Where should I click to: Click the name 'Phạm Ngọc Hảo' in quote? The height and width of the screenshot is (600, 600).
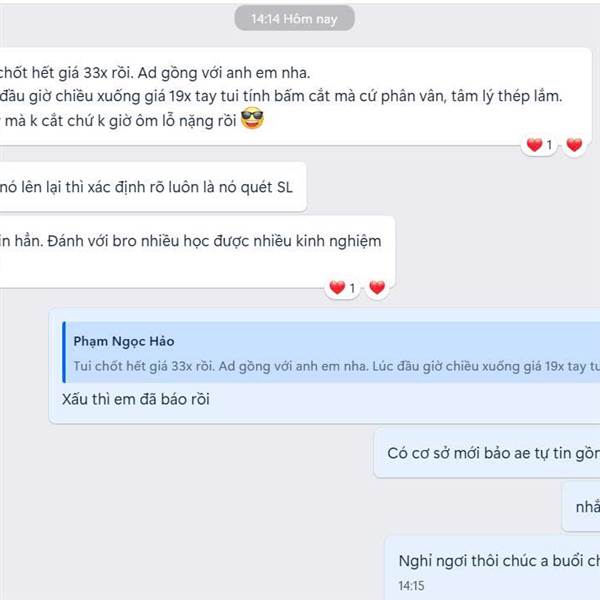click(x=124, y=341)
